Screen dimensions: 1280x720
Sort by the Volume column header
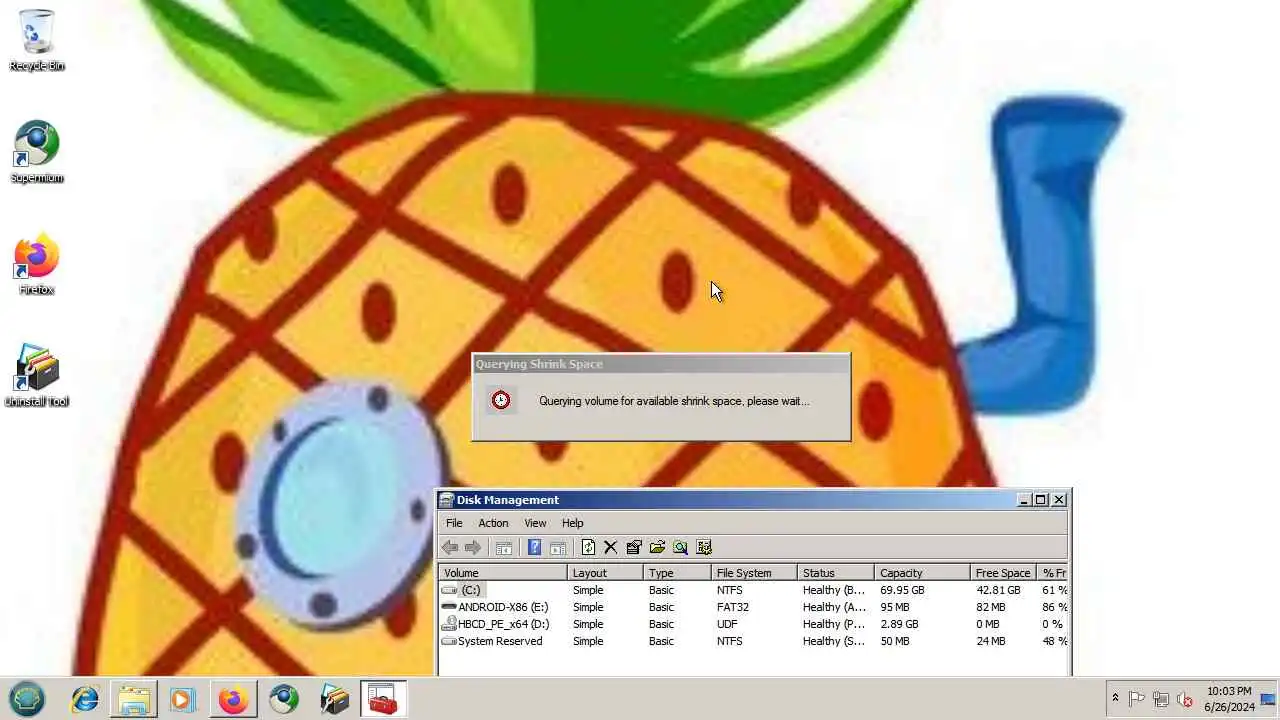point(503,573)
